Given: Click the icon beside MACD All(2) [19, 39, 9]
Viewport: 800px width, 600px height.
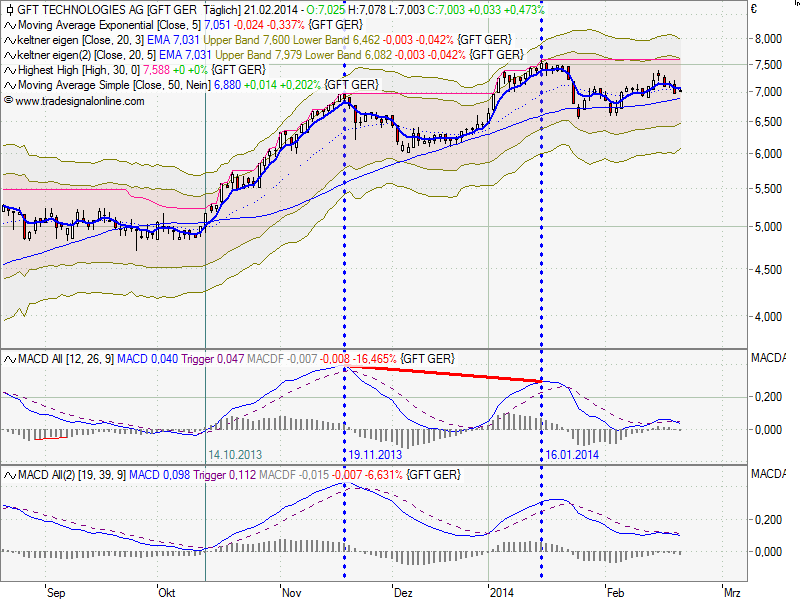Looking at the screenshot, I should pyautogui.click(x=9, y=473).
